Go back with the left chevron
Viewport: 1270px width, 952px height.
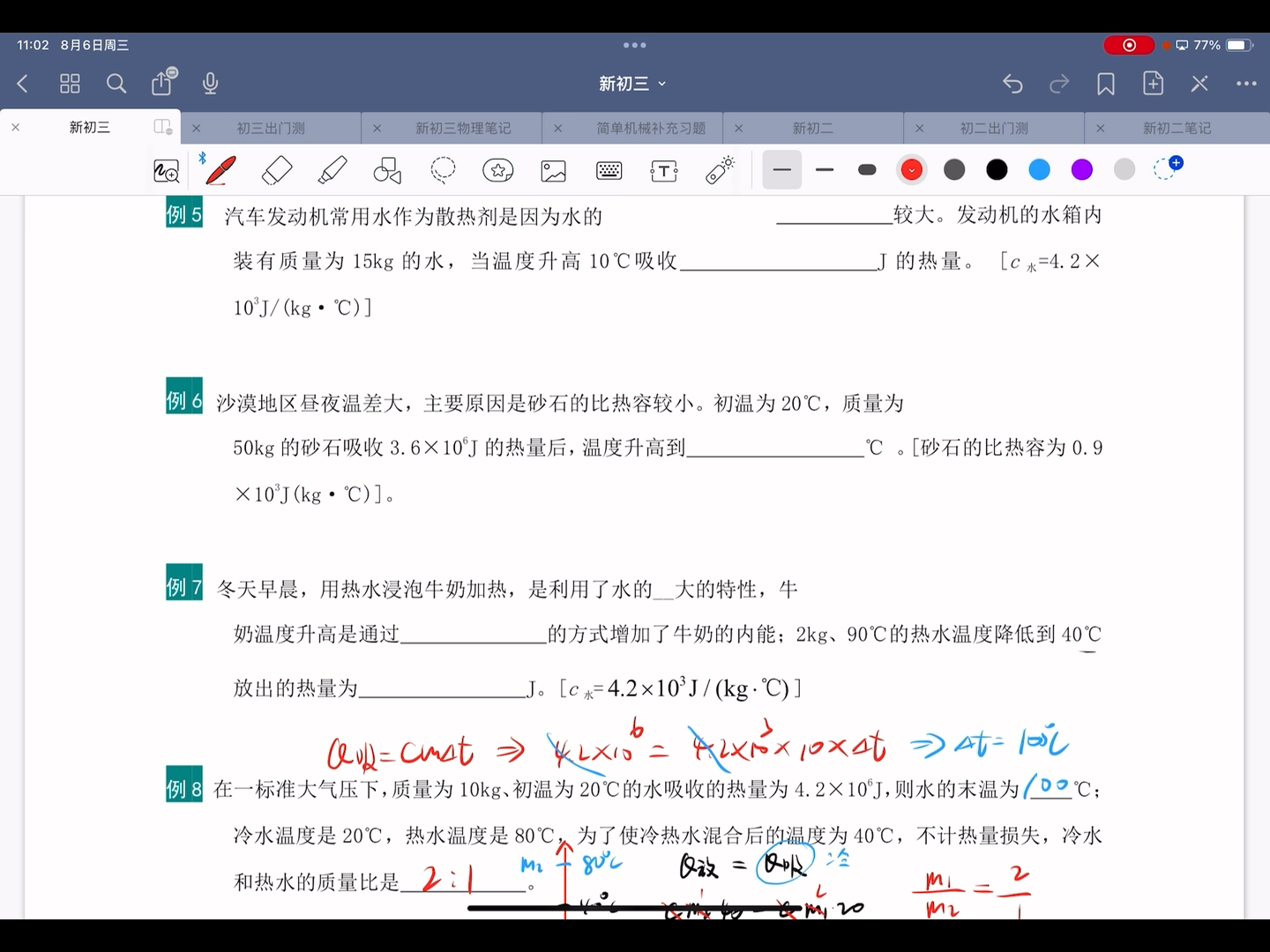click(23, 84)
